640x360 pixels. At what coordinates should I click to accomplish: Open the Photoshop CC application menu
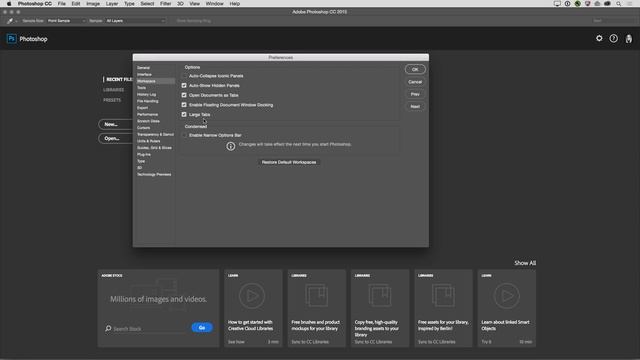coord(35,4)
